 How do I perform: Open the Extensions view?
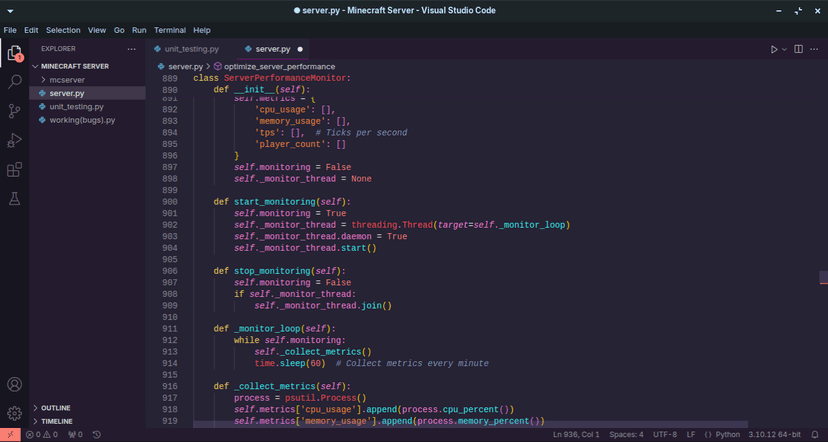pos(14,170)
